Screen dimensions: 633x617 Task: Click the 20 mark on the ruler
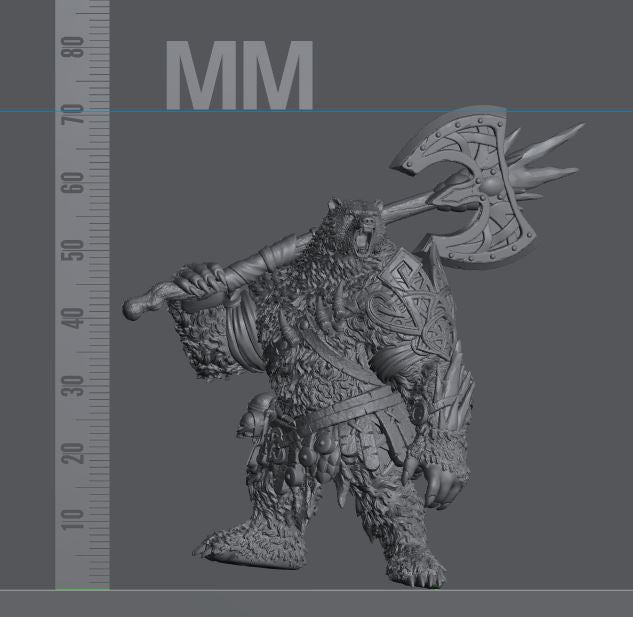(x=72, y=452)
